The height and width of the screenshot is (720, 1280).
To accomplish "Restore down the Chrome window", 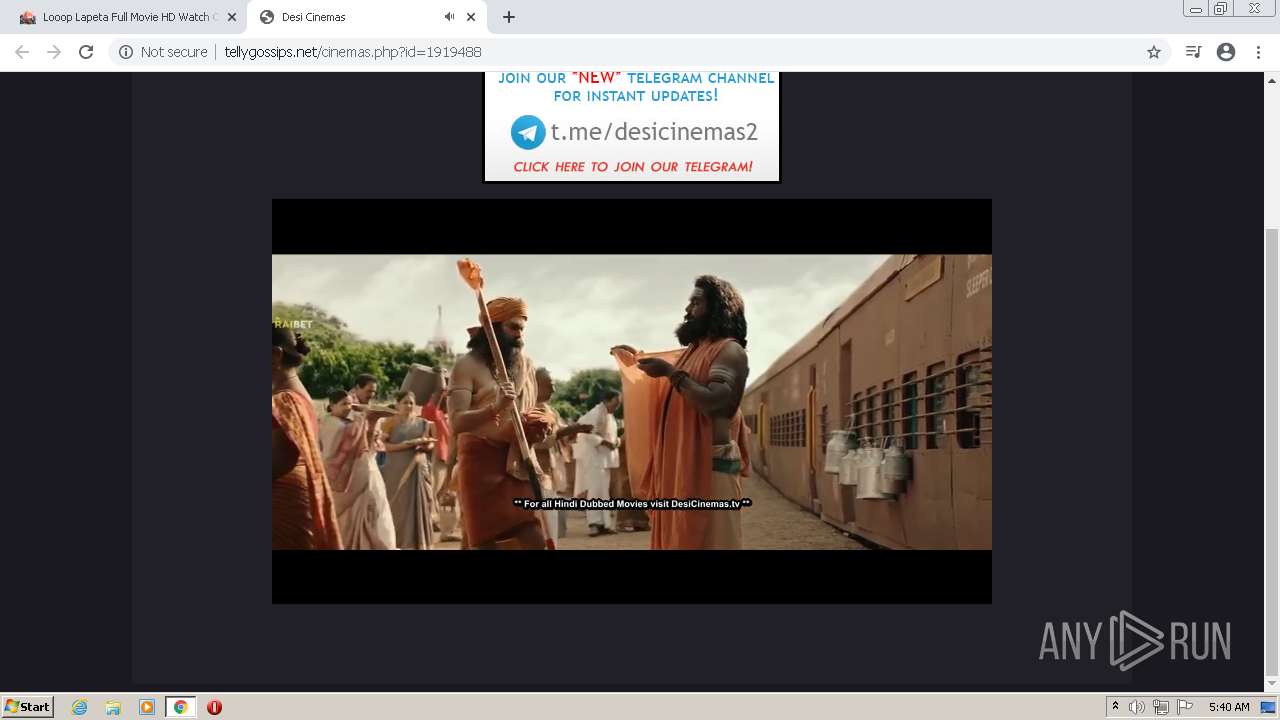I will pos(1221,8).
